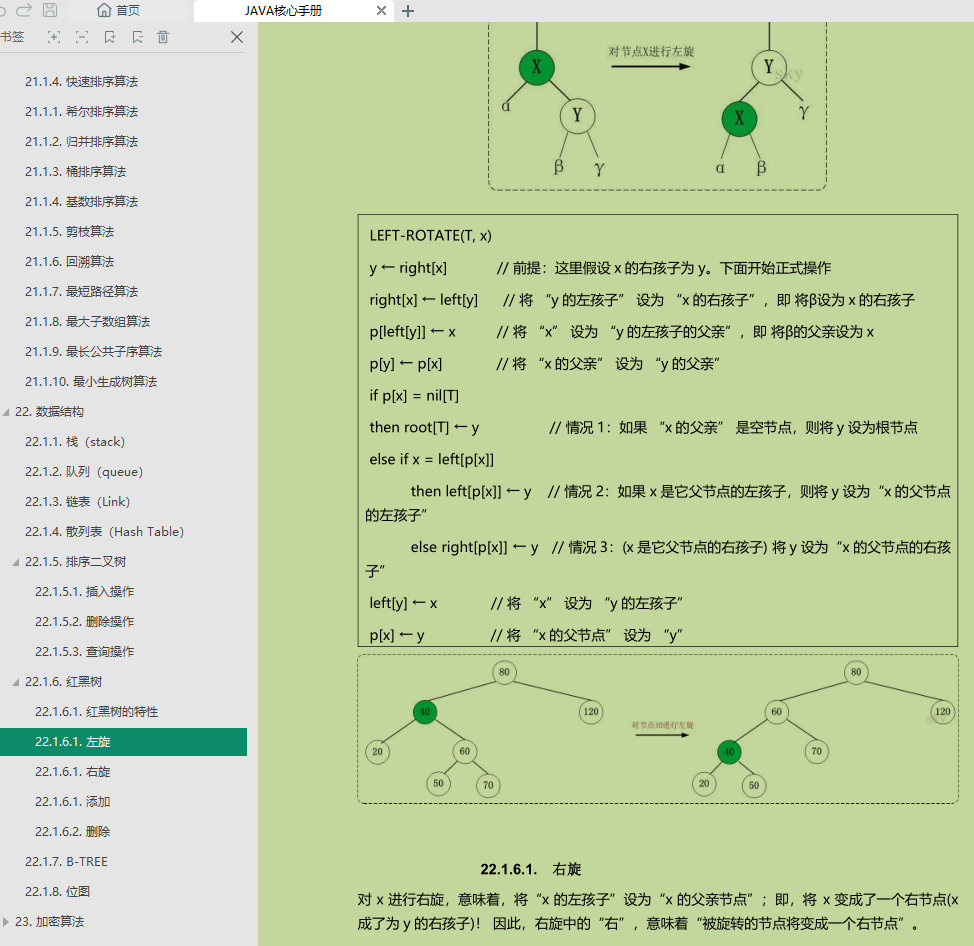Close the JAVA核心手册 tab
974x946 pixels.
click(381, 11)
